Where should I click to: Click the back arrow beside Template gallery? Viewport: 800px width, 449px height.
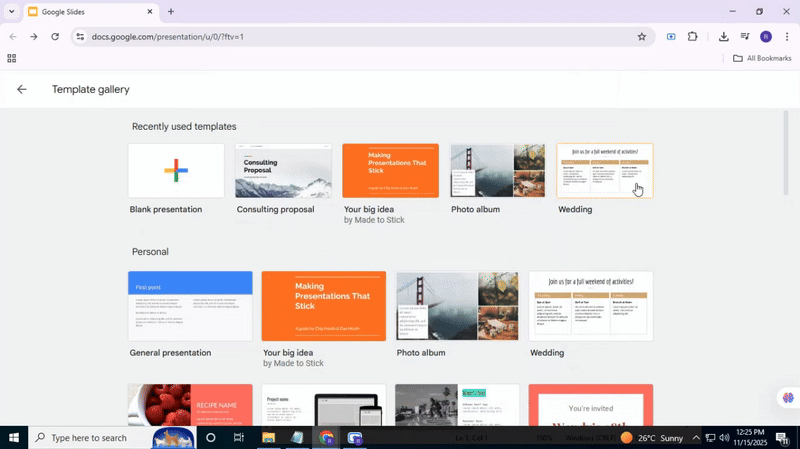coord(22,89)
